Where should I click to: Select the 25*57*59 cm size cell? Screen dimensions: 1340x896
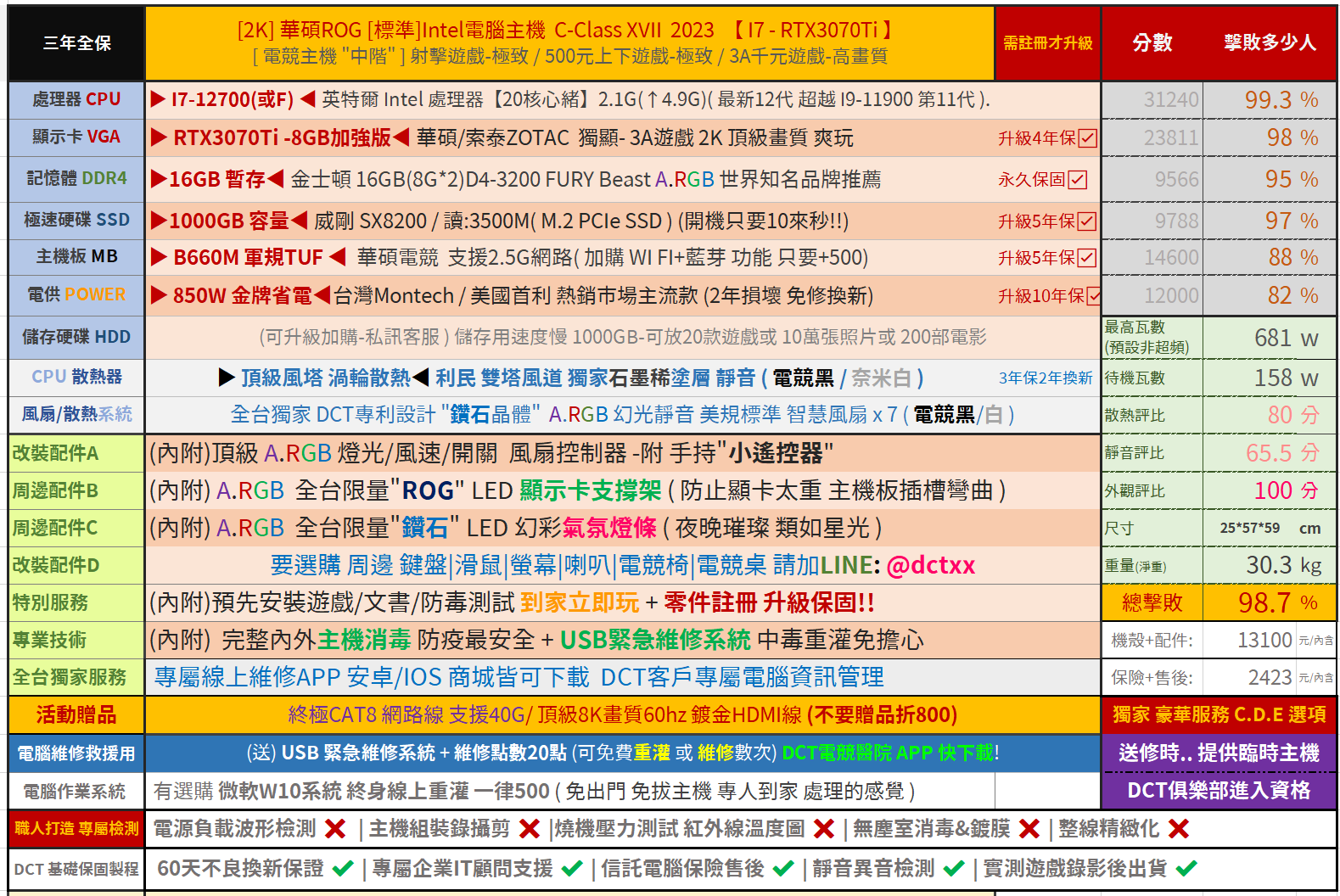[x=1270, y=528]
